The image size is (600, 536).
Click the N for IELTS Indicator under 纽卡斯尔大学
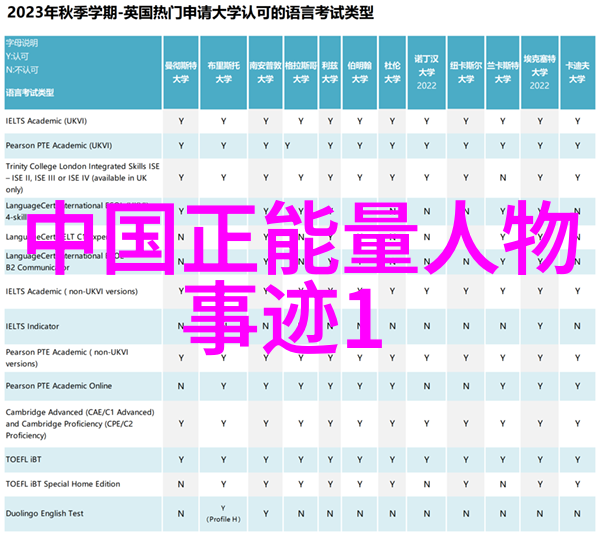[x=466, y=326]
